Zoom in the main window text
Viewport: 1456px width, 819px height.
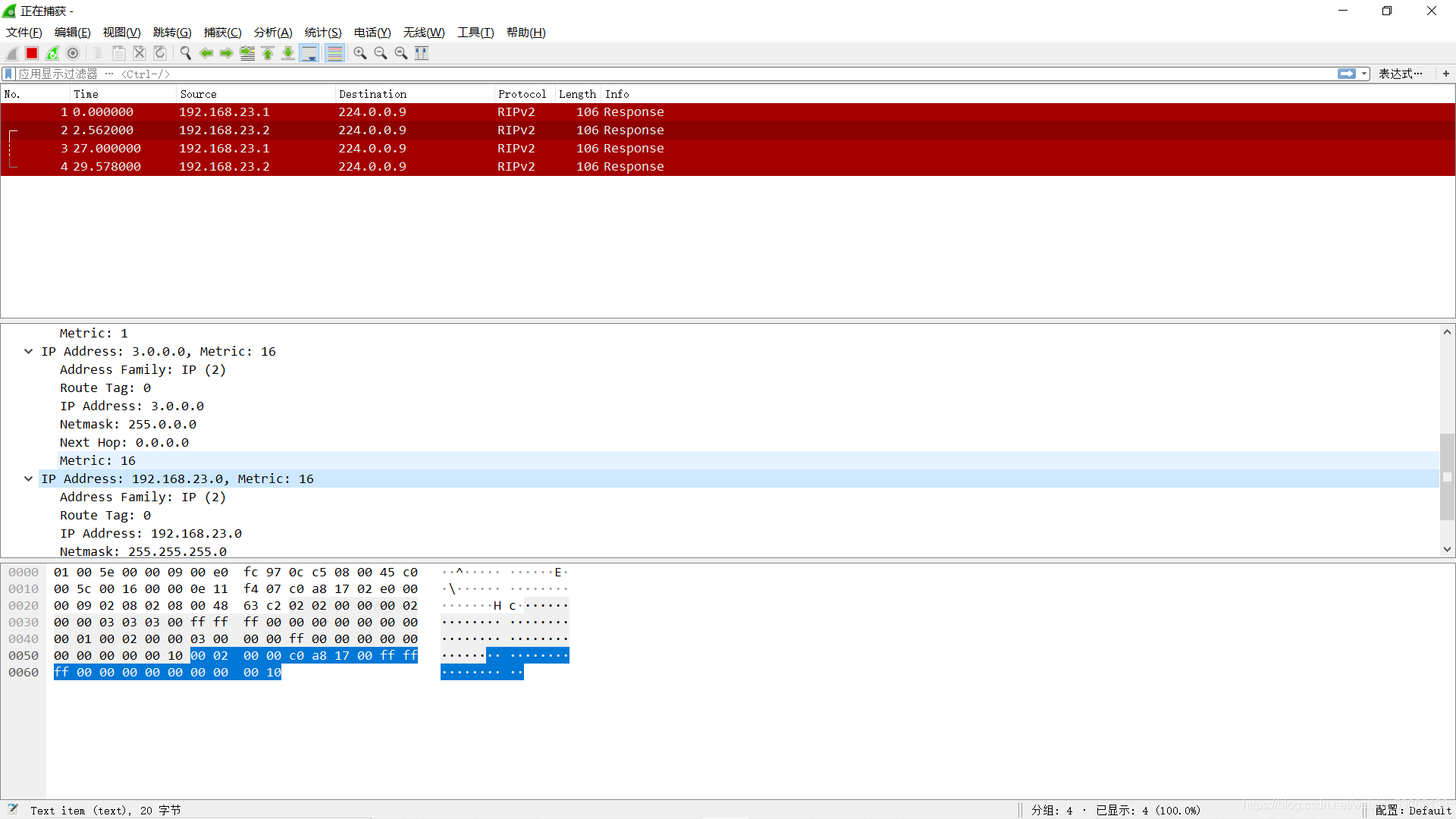(x=360, y=53)
